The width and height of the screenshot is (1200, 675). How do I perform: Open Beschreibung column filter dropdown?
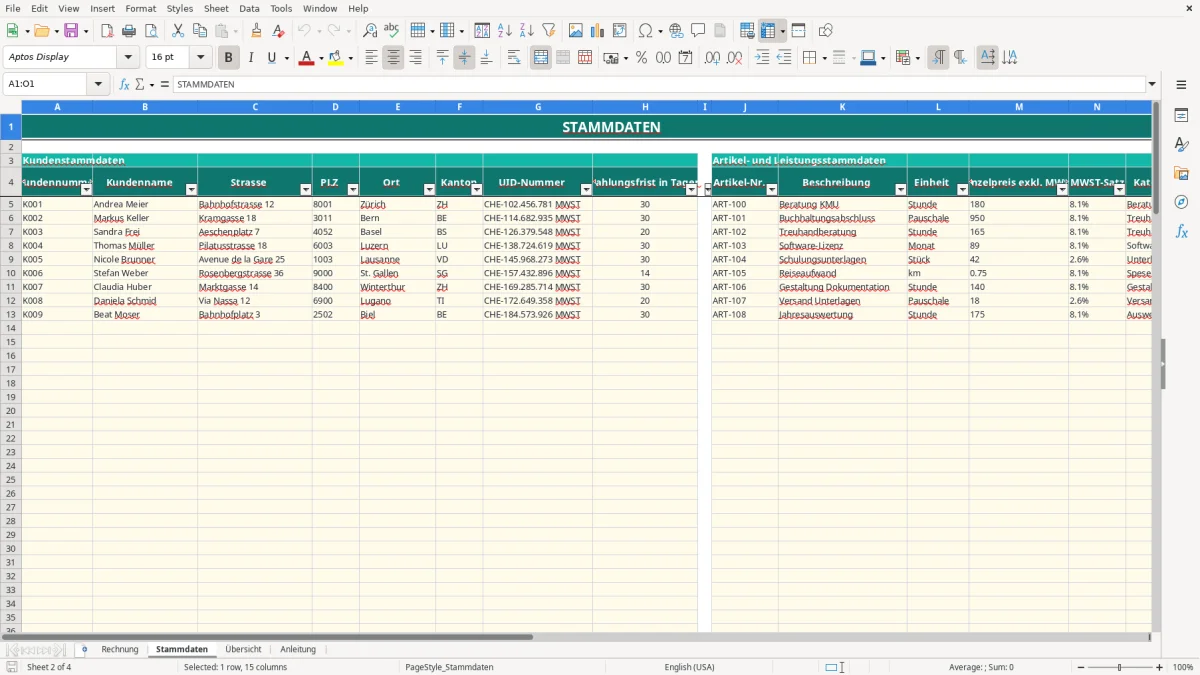click(x=901, y=189)
